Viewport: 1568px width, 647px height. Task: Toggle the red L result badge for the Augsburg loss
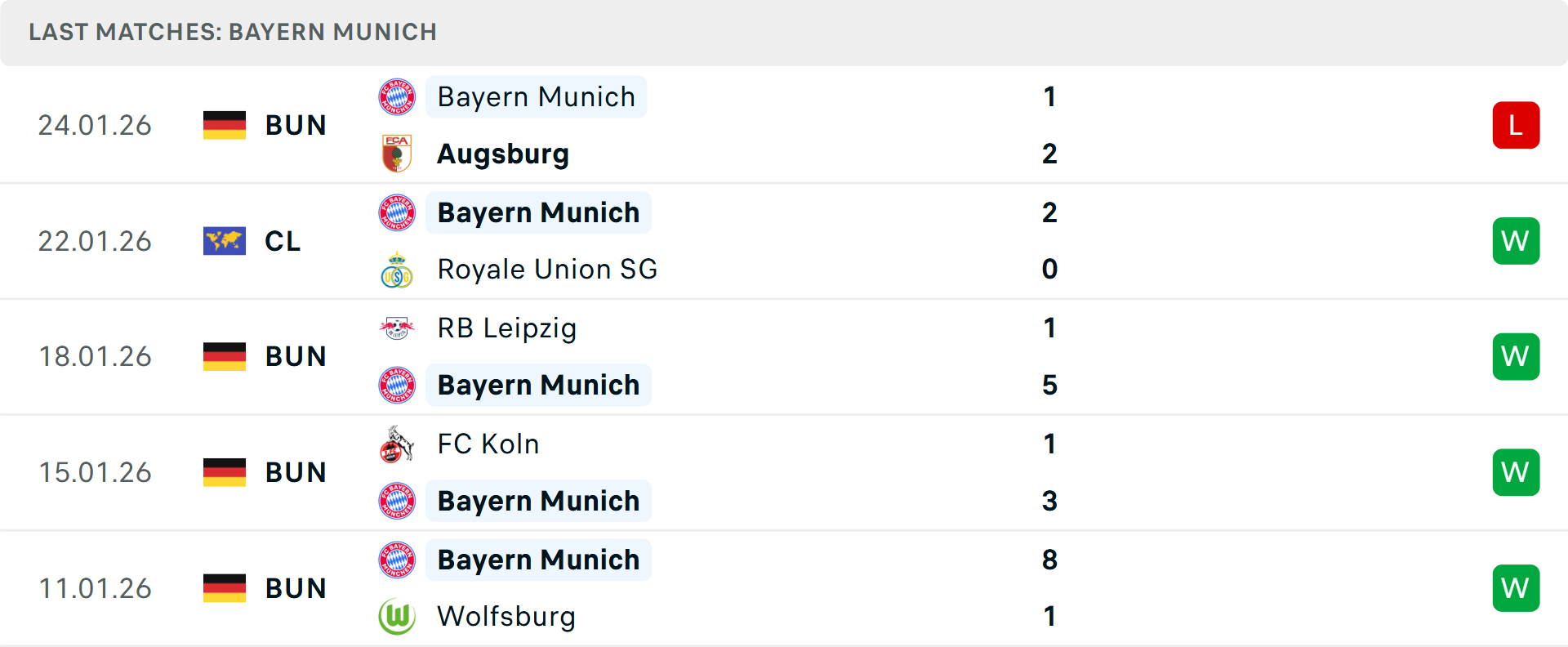click(x=1516, y=125)
